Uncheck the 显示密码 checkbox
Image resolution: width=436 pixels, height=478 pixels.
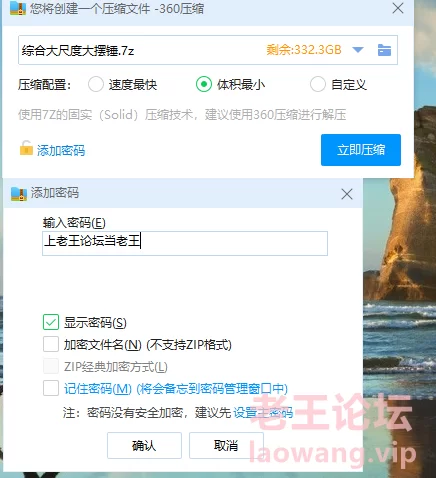click(x=51, y=322)
